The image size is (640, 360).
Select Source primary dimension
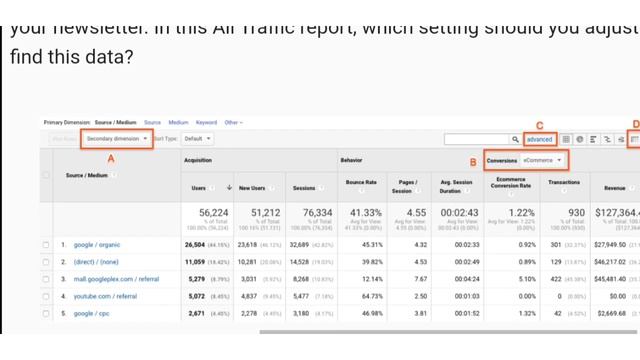pyautogui.click(x=152, y=122)
